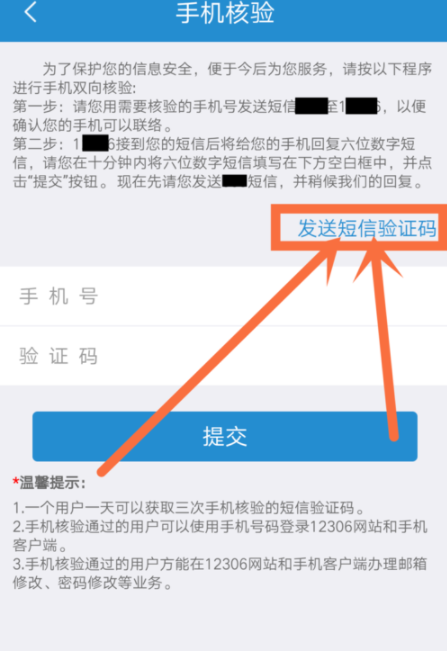Focus the 手机号 input field
Viewport: 447px width, 651px height.
coord(223,296)
